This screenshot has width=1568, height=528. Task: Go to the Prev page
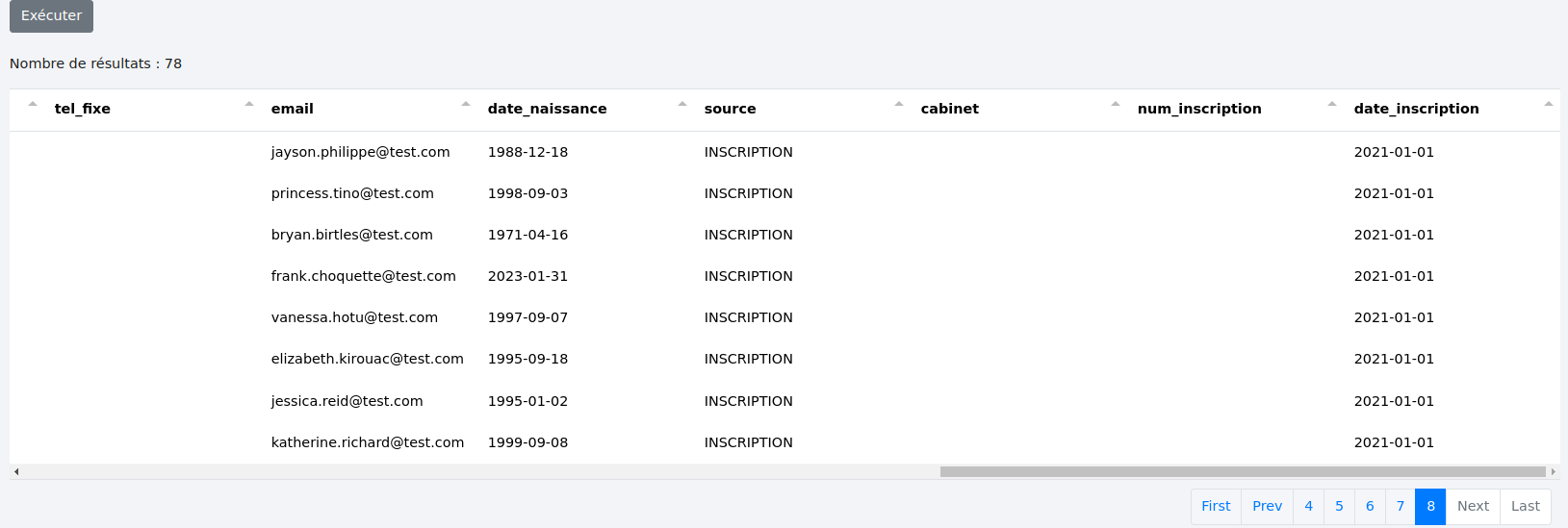click(1267, 506)
